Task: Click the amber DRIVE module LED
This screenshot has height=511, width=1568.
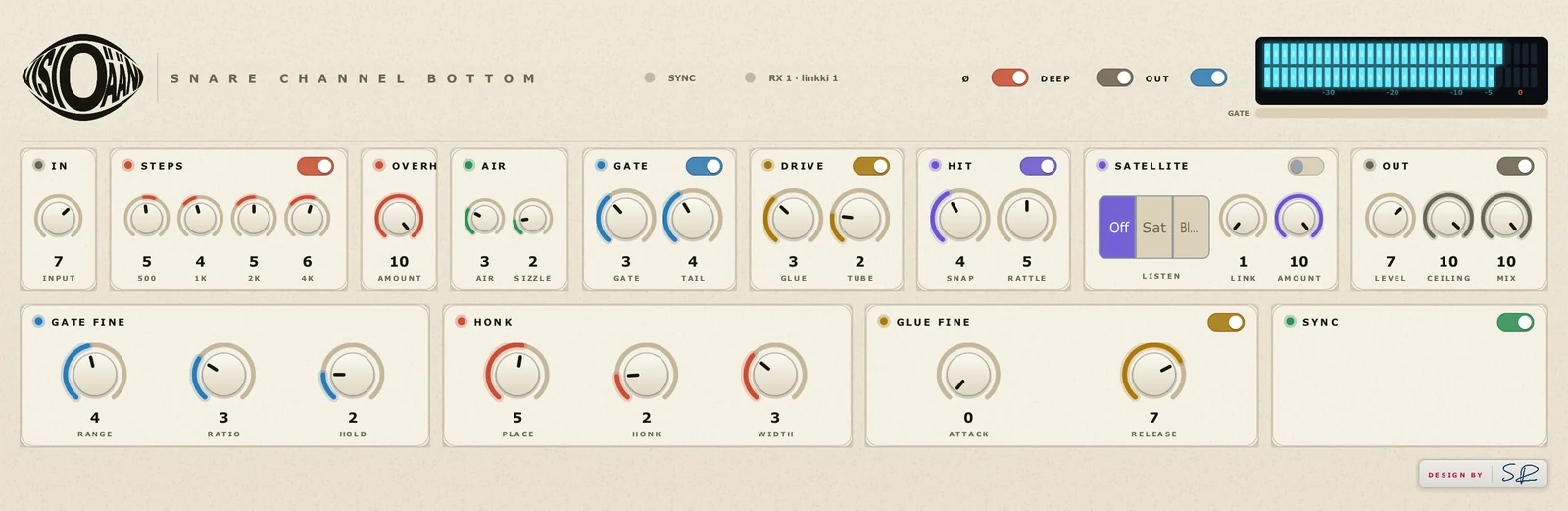Action: point(768,165)
